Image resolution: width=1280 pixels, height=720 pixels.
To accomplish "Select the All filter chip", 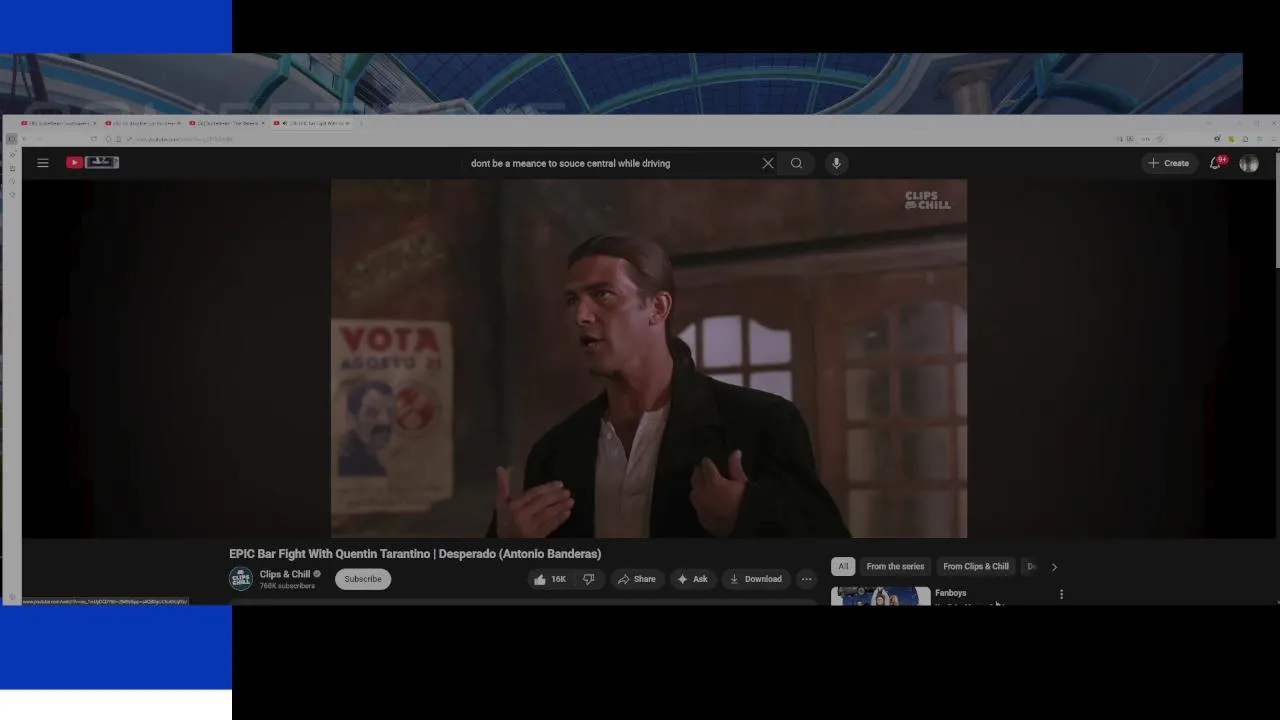I will click(x=843, y=566).
